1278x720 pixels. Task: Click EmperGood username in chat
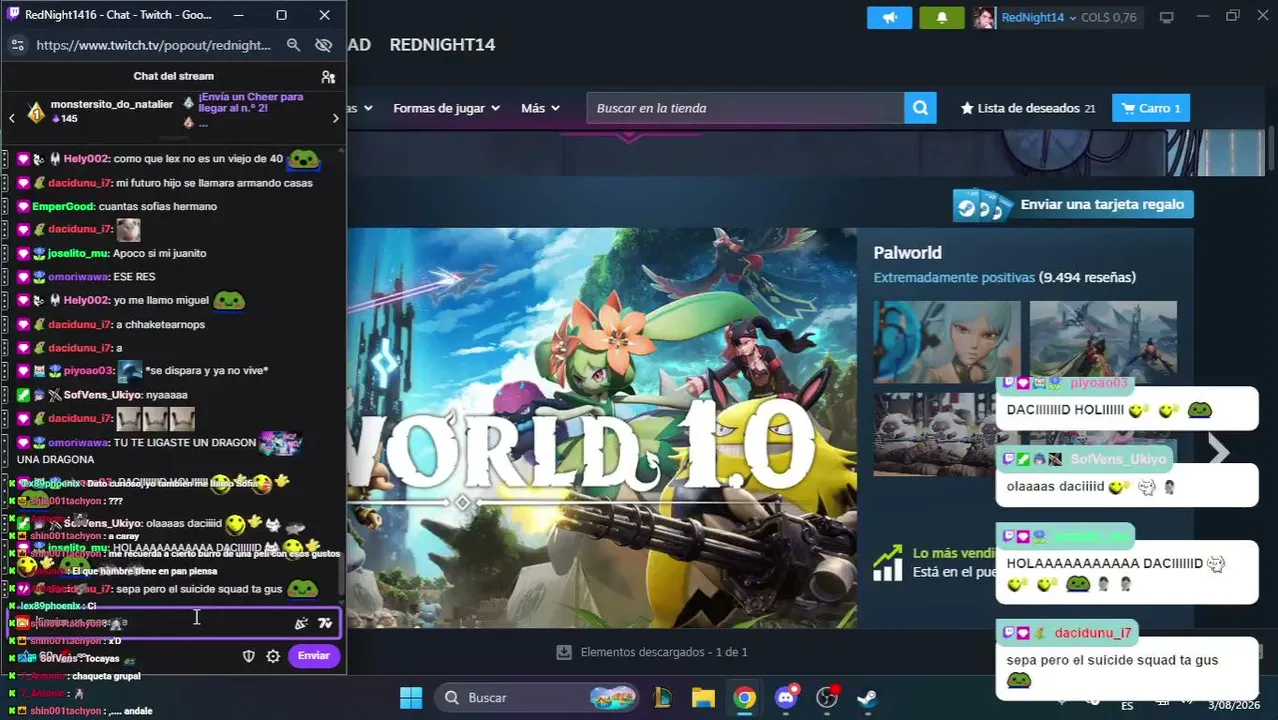(64, 207)
